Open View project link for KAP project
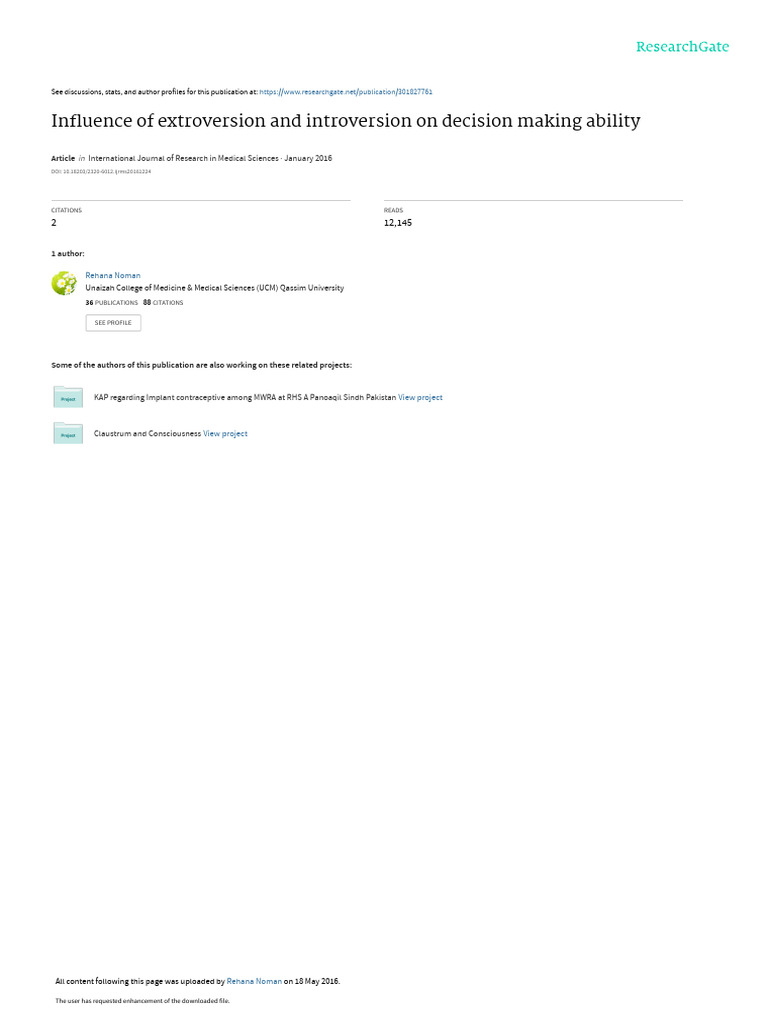Screen dimensions: 768x1024 pyautogui.click(x=420, y=397)
